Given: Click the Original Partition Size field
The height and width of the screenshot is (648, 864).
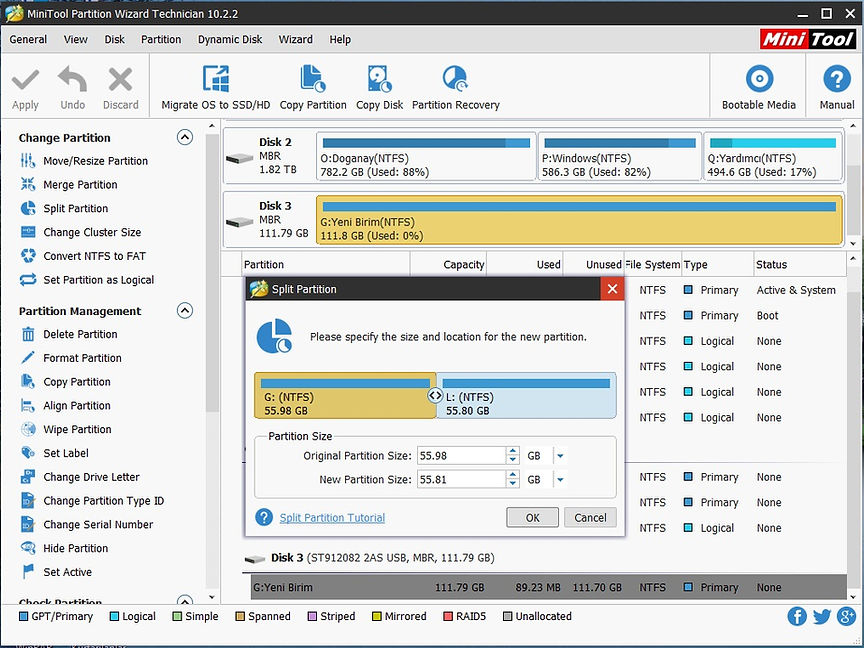Looking at the screenshot, I should [x=461, y=456].
